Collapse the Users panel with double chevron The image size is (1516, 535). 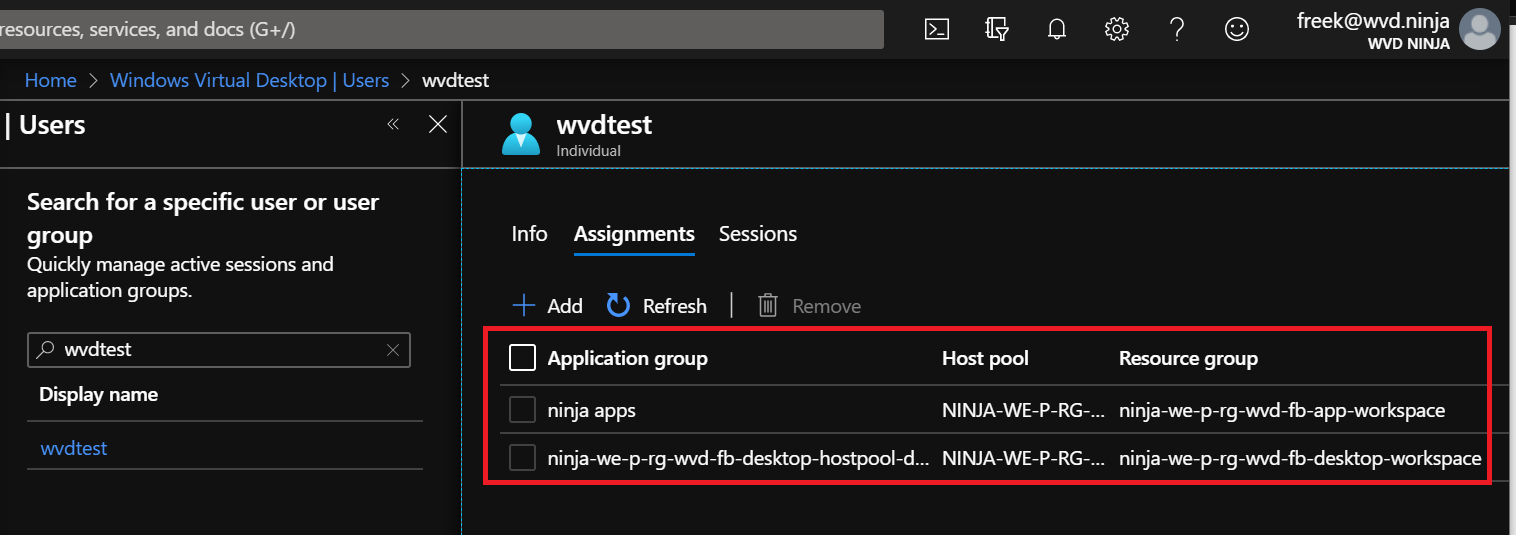point(393,124)
